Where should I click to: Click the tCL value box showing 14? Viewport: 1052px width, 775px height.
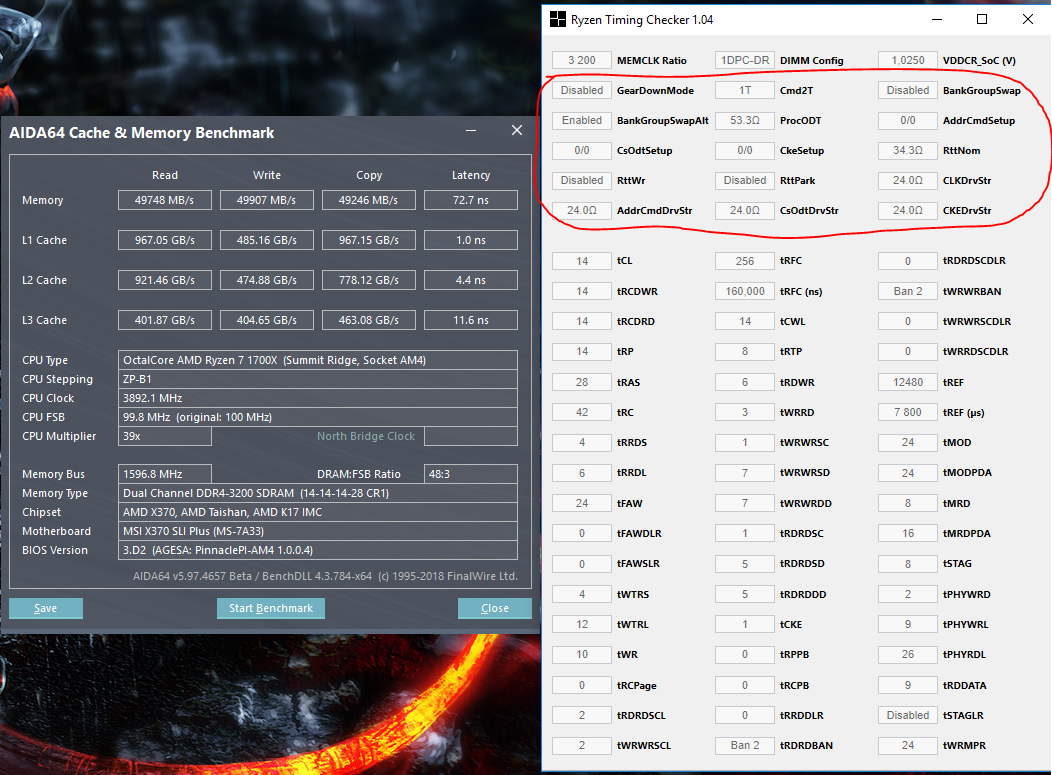coord(582,261)
